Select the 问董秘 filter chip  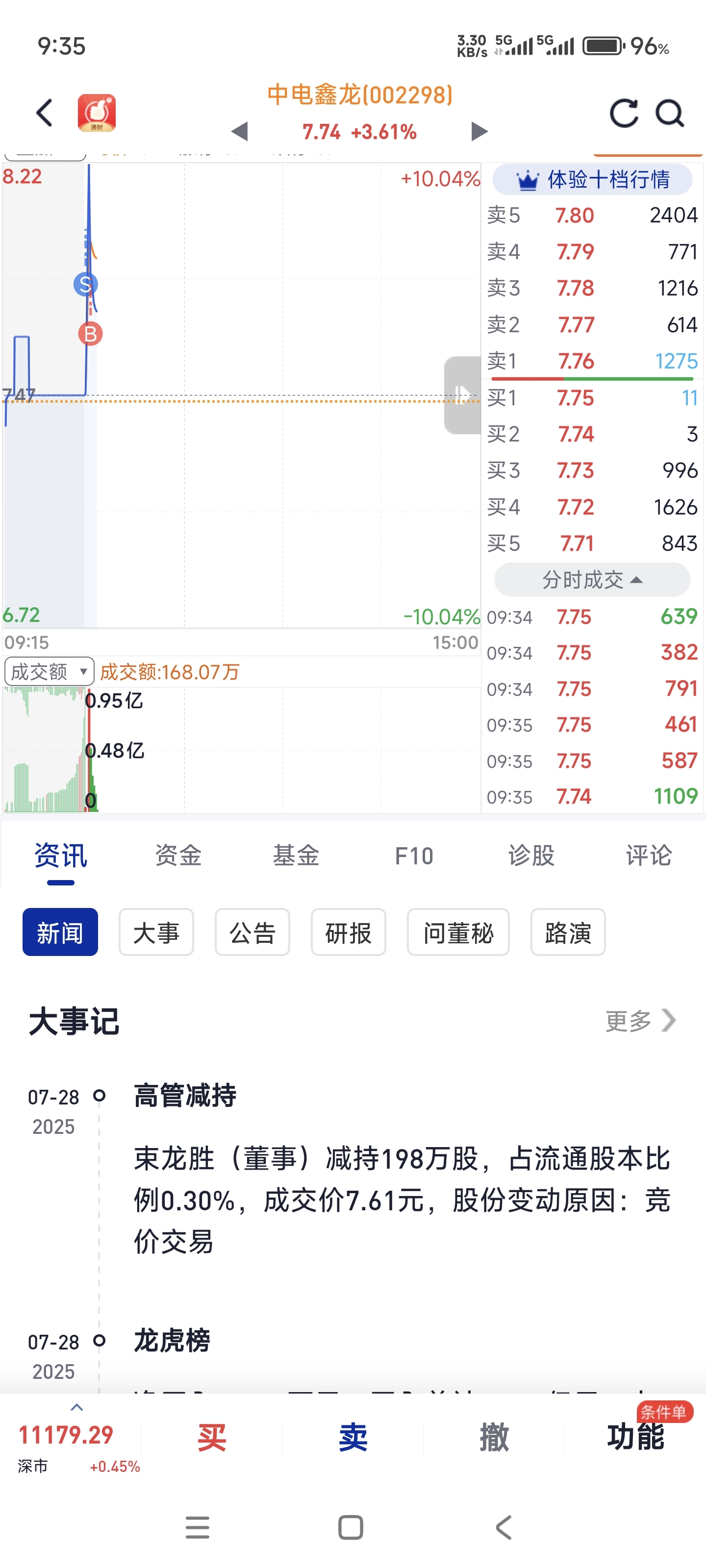click(x=458, y=932)
